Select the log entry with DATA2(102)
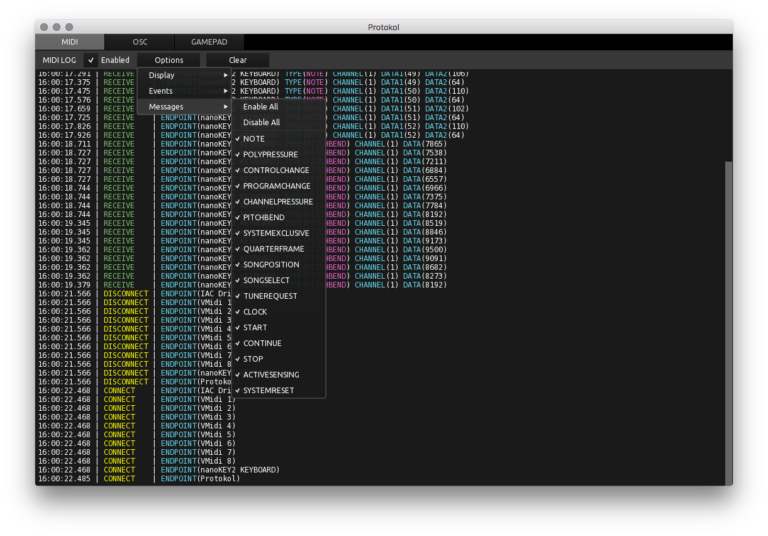Screen dimensions: 768x536 coord(254,109)
